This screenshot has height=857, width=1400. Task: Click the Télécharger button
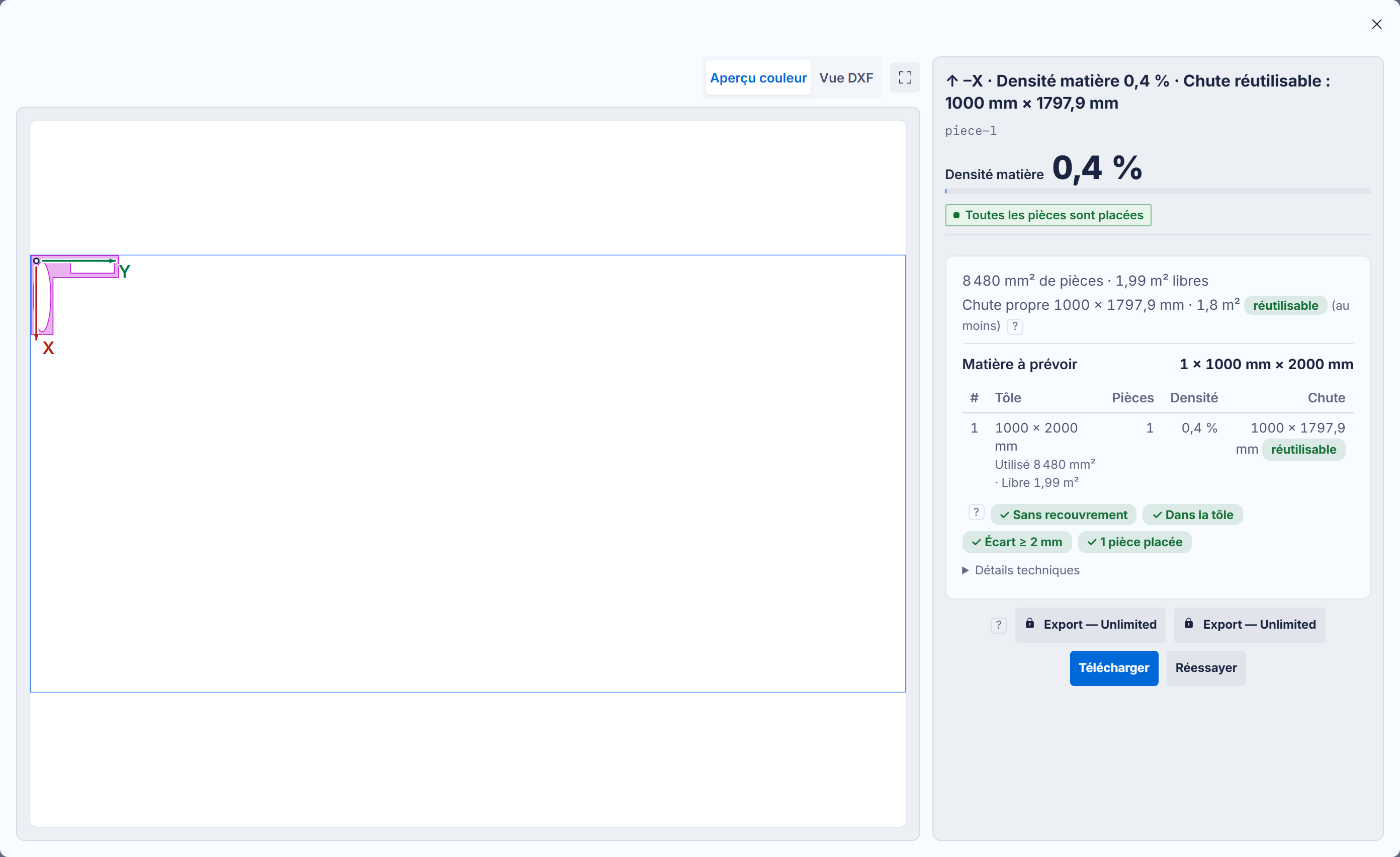[x=1114, y=668]
